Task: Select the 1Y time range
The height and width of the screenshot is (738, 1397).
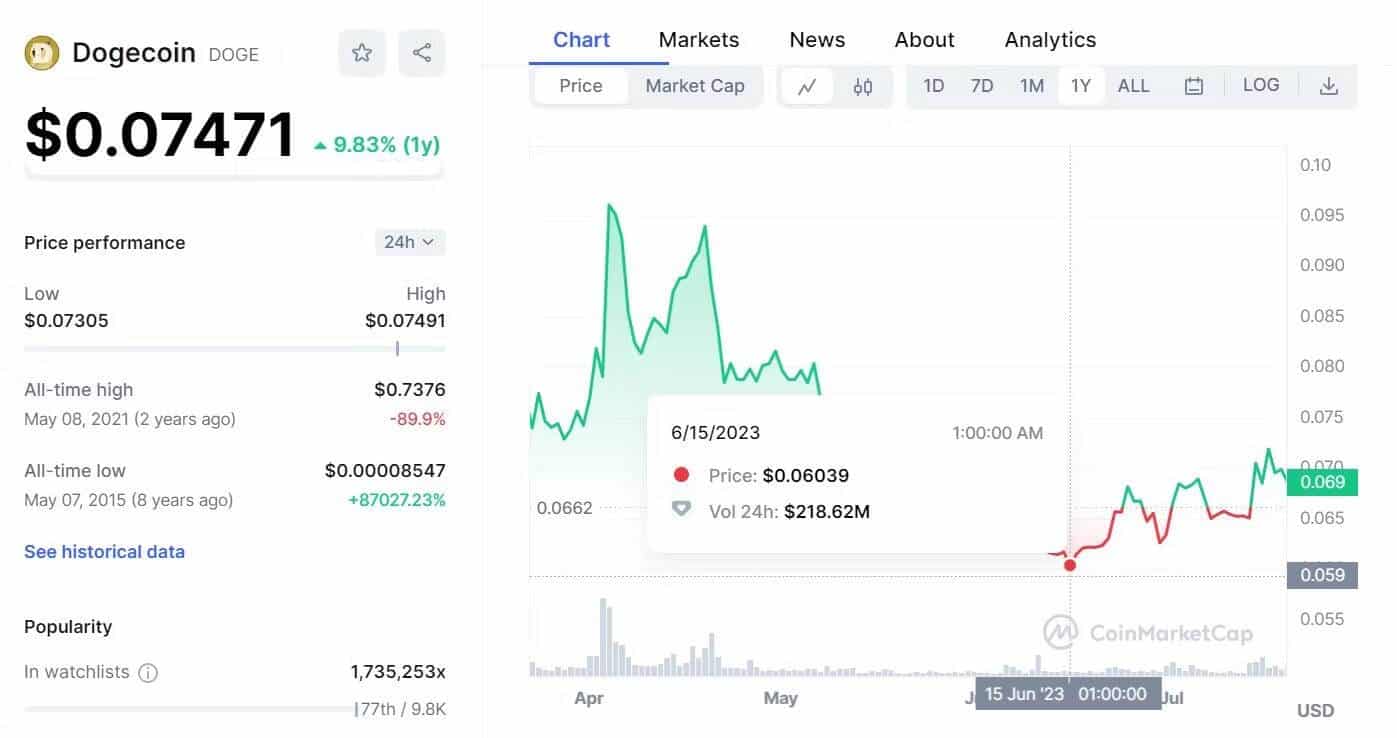Action: pos(1081,86)
